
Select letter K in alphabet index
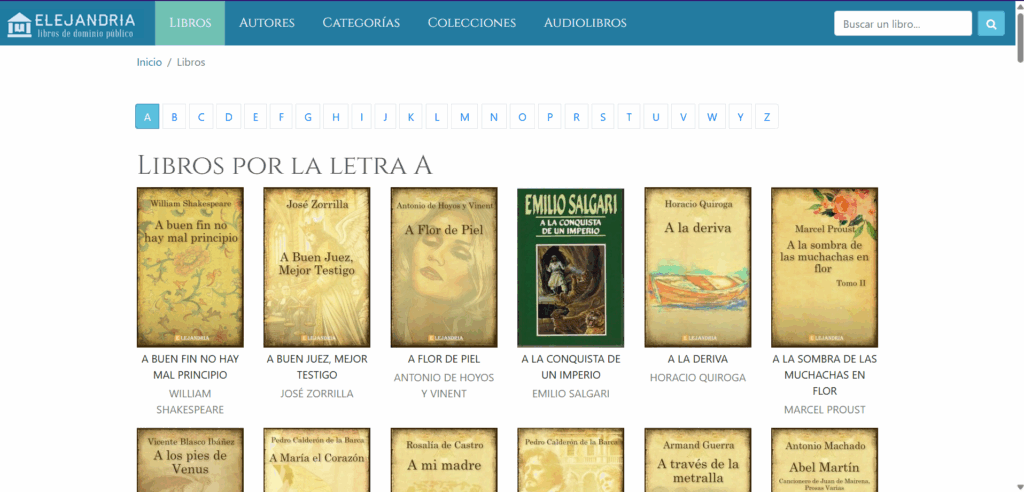[411, 117]
